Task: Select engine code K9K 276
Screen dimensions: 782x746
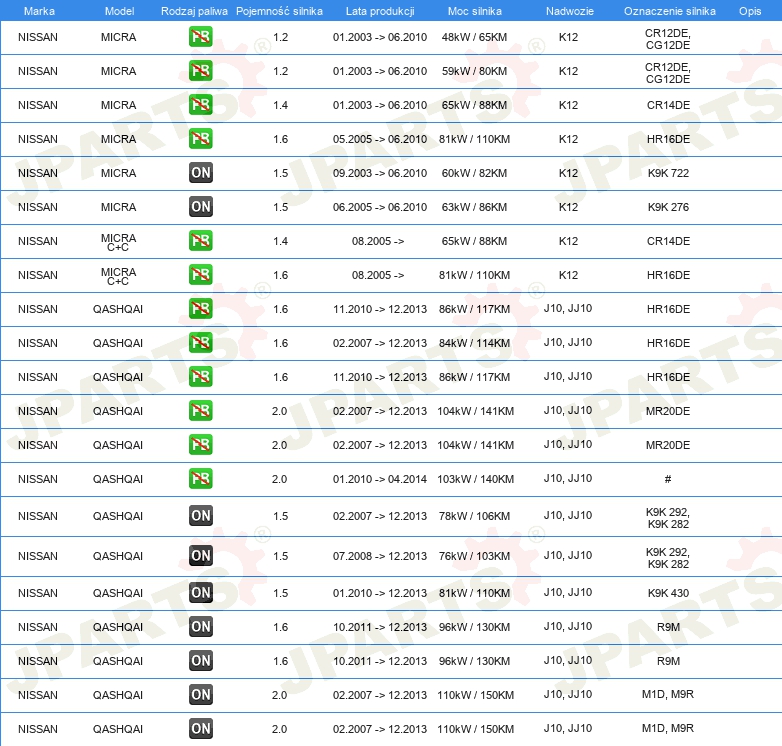Action: coord(668,207)
